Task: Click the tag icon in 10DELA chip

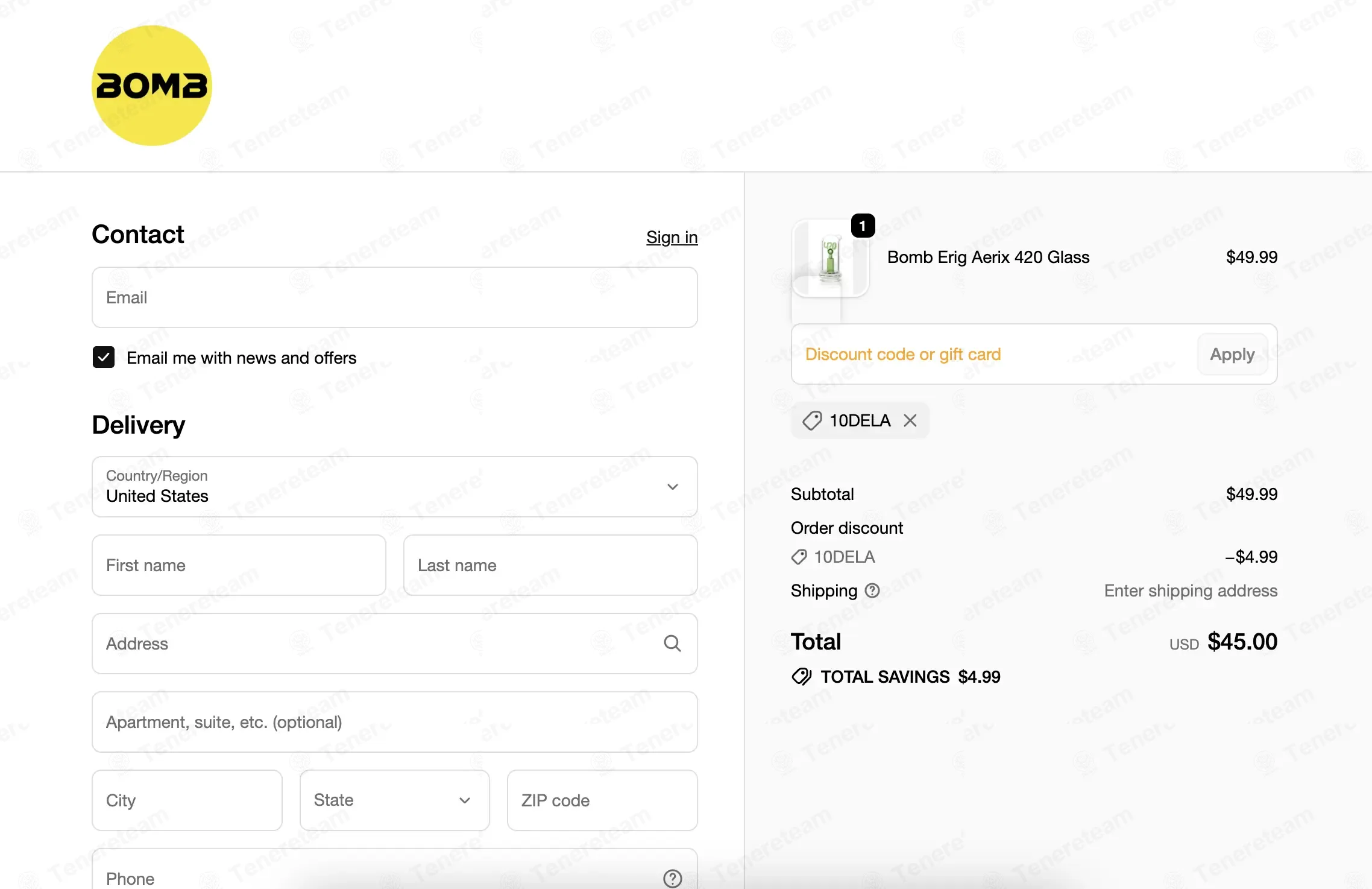Action: point(812,420)
